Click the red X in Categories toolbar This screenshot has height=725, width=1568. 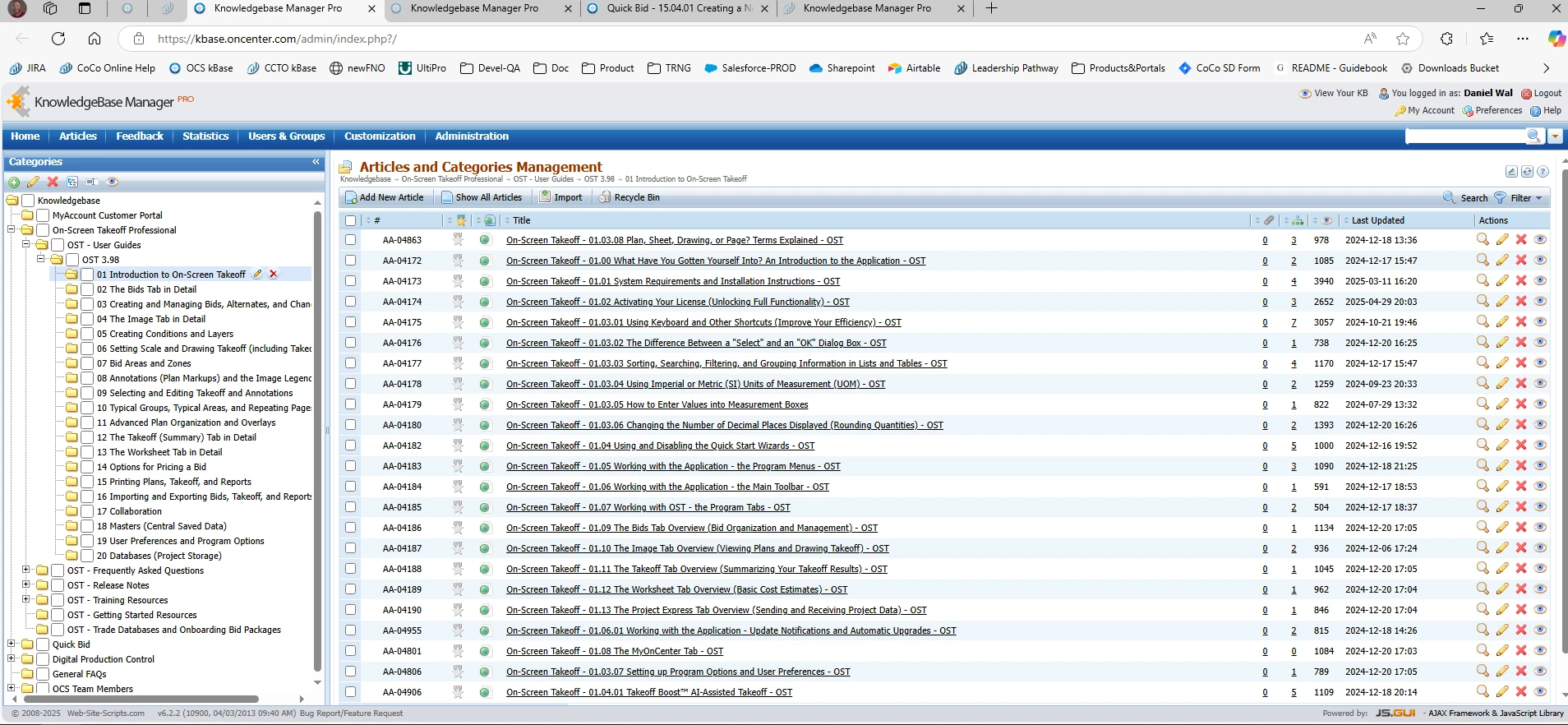(x=53, y=182)
